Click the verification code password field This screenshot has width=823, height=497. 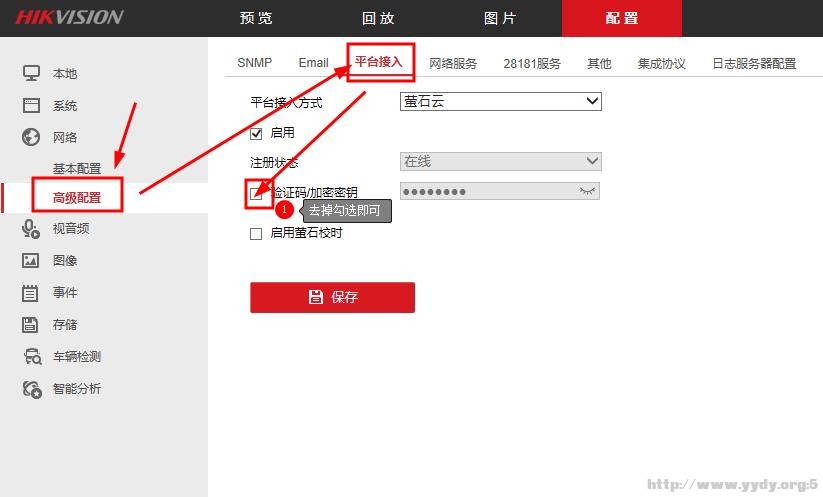tap(500, 191)
